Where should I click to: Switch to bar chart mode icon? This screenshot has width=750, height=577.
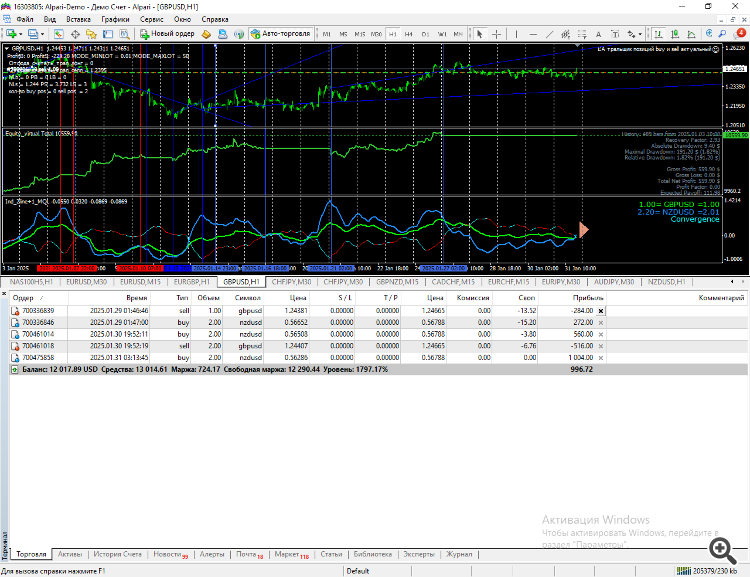point(659,34)
